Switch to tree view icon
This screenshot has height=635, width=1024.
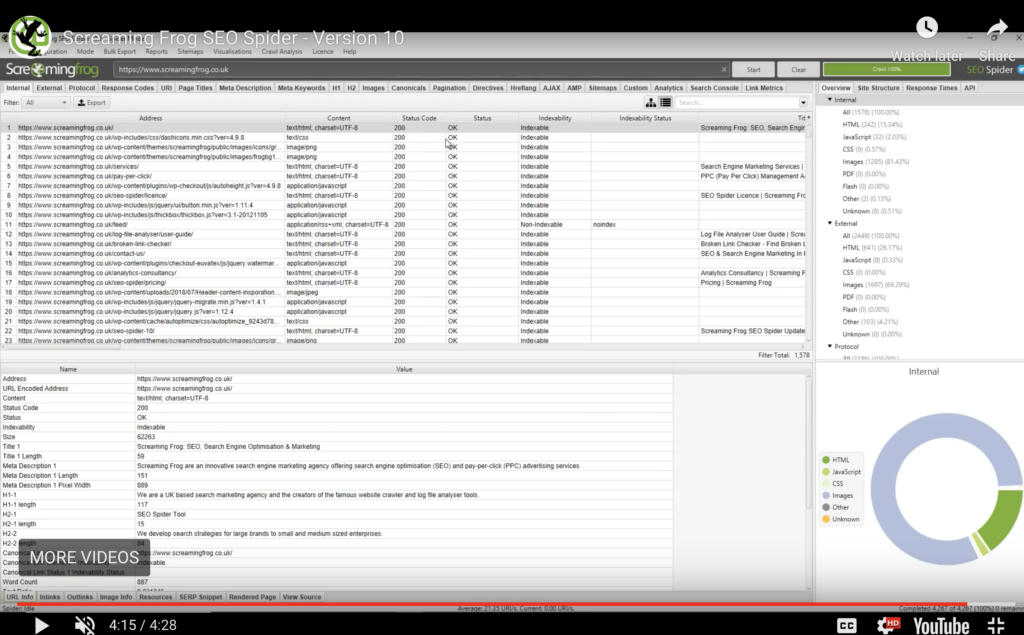pyautogui.click(x=650, y=103)
